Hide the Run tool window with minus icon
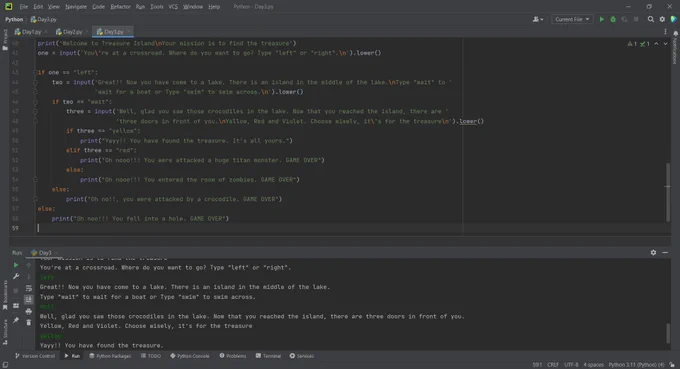 [665, 252]
